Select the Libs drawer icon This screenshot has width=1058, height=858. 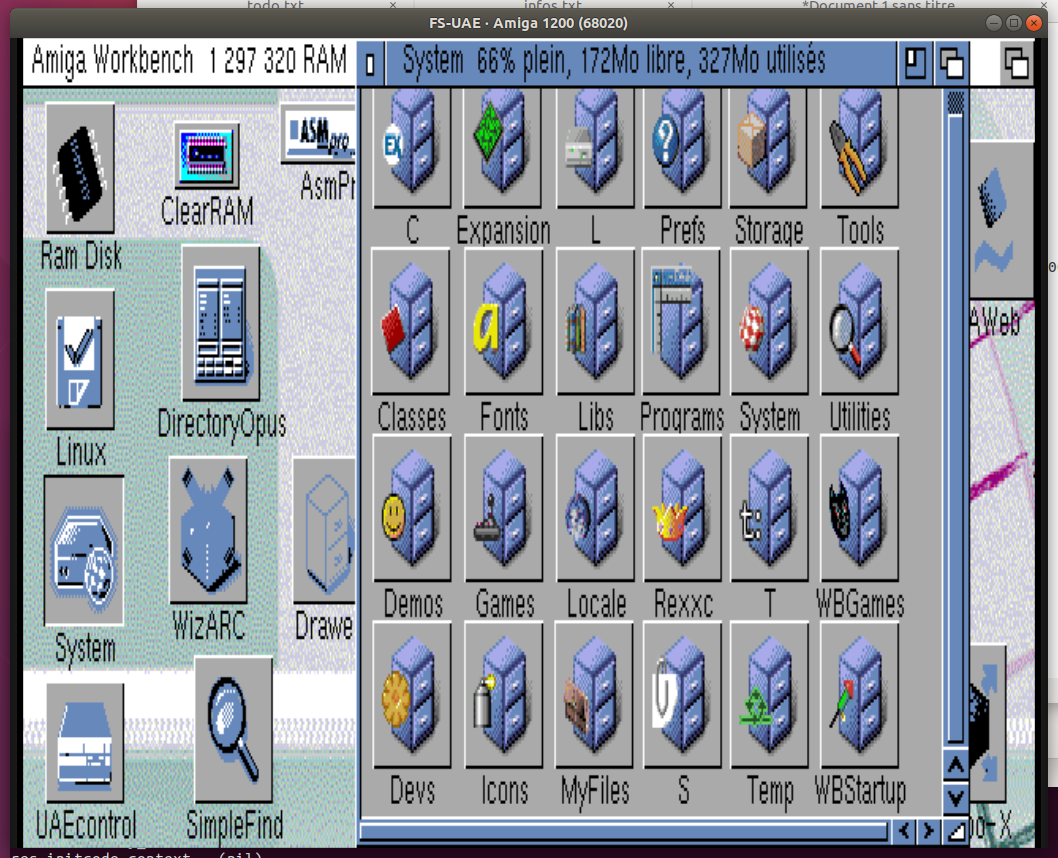pyautogui.click(x=595, y=321)
